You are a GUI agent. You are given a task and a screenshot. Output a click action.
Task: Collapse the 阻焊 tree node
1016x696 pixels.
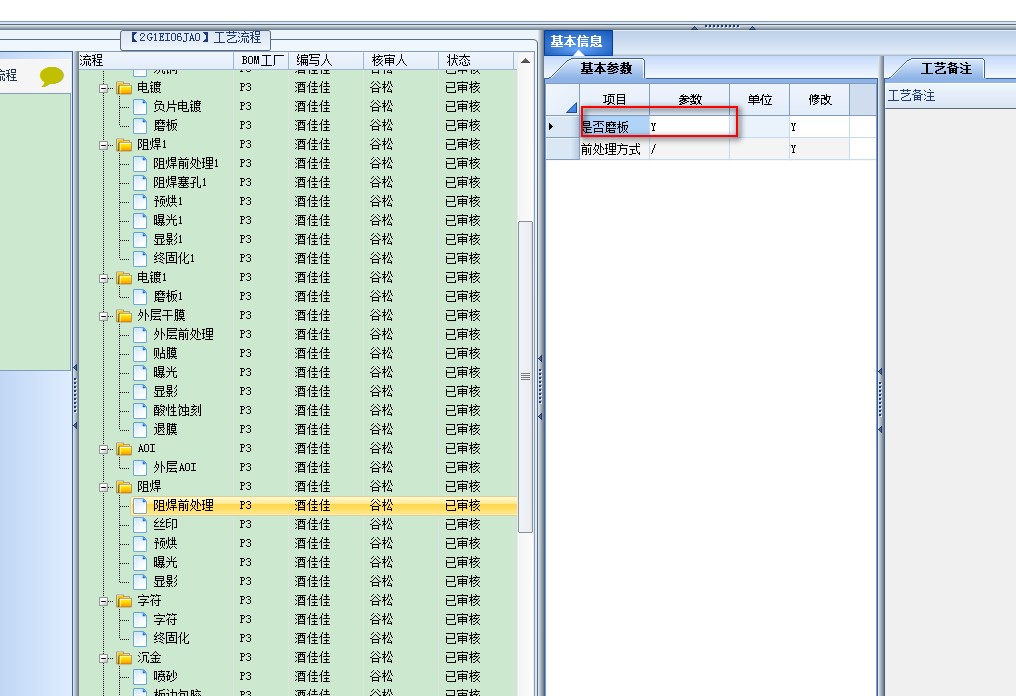(x=104, y=487)
